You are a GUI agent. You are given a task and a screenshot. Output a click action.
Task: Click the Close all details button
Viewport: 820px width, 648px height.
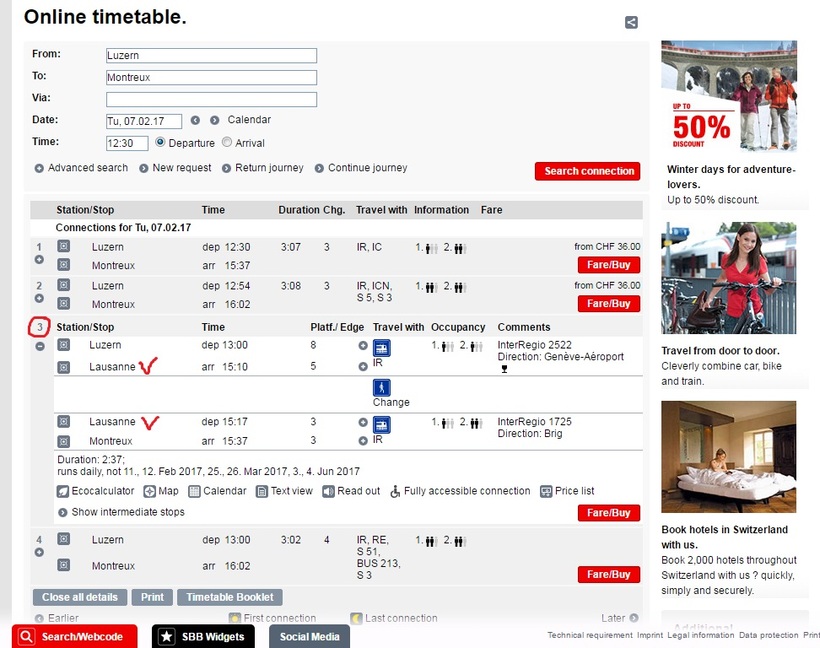pos(79,597)
